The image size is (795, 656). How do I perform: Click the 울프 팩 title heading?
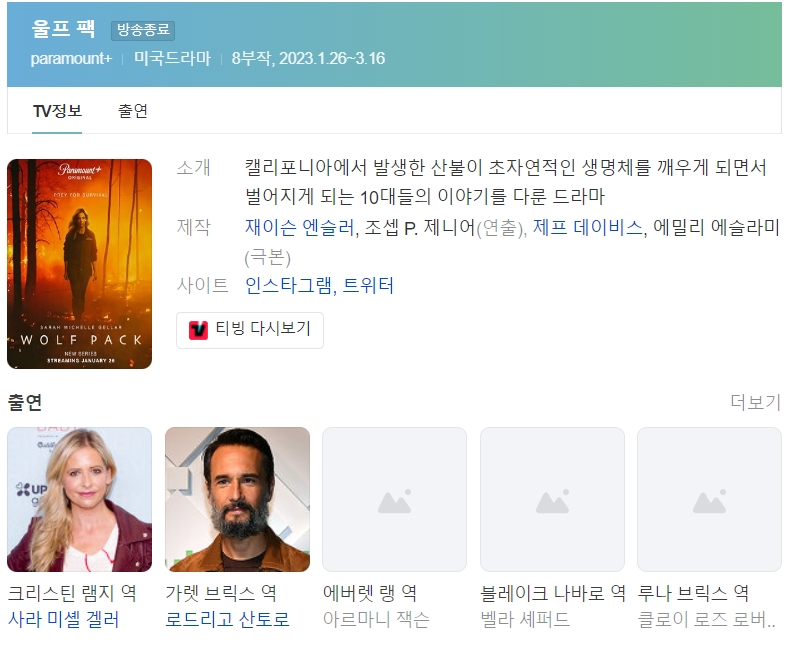coord(63,29)
